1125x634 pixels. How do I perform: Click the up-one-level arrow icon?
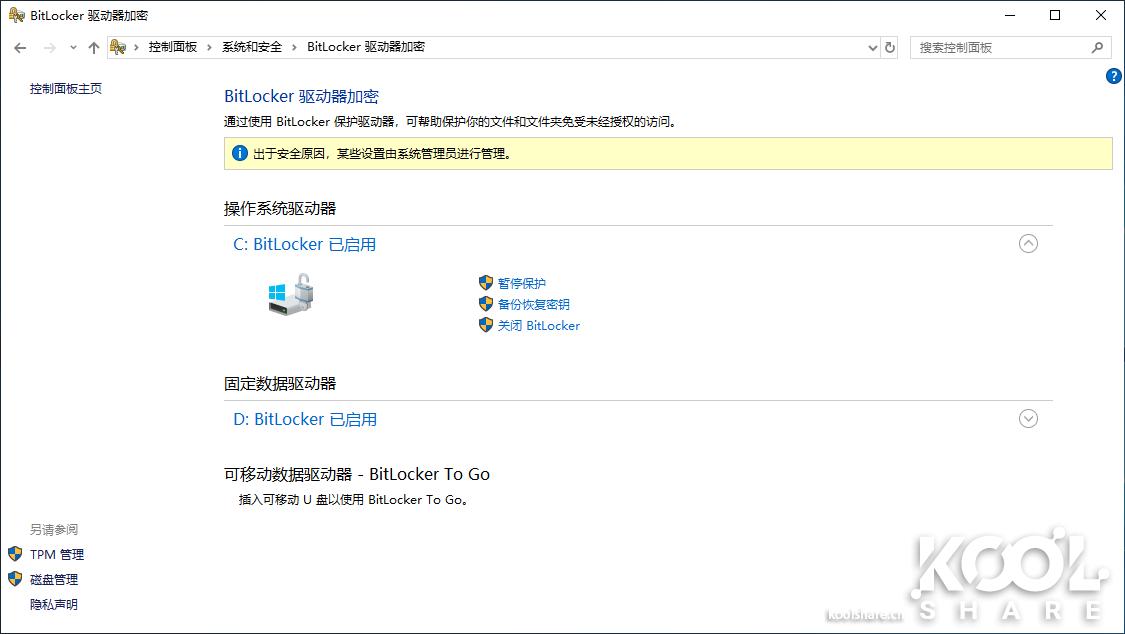93,47
